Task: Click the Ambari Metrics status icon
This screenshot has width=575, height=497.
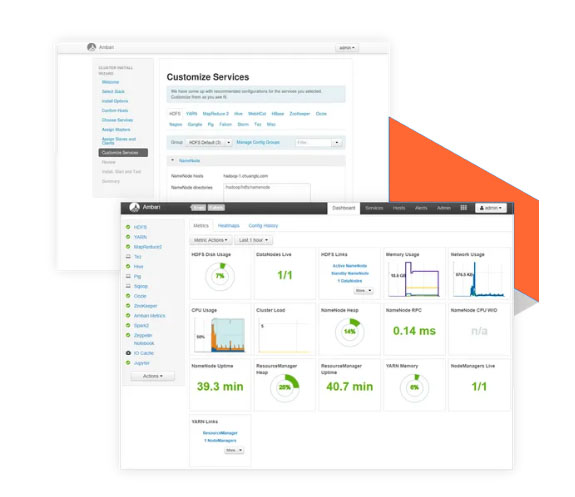Action: [128, 315]
